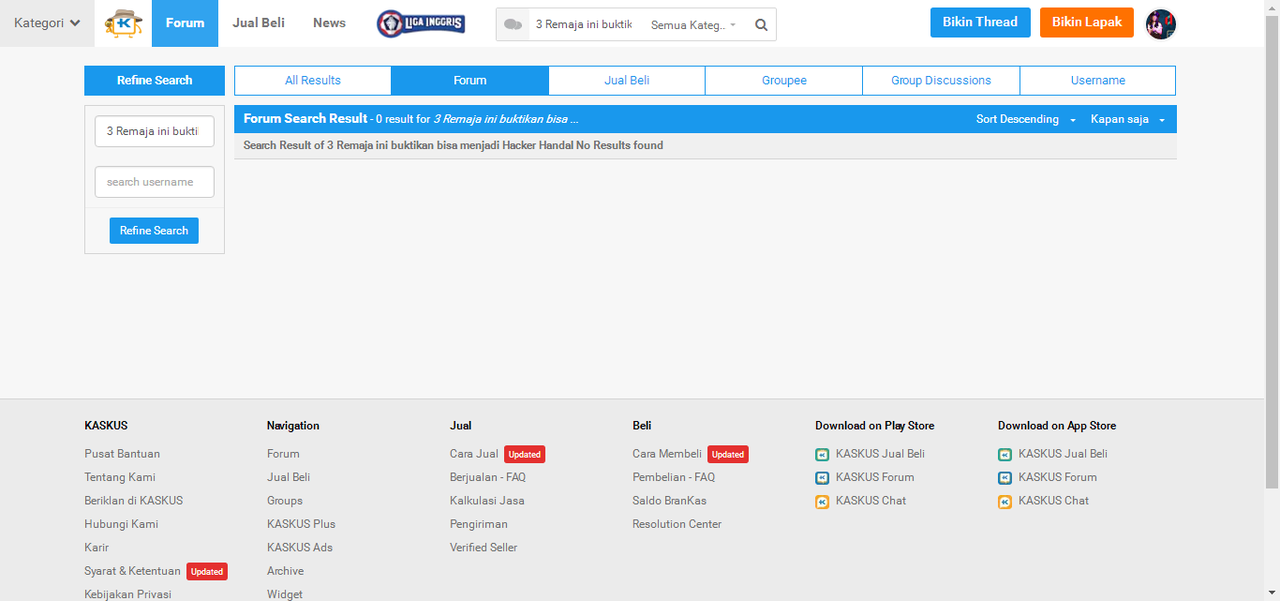Screen dimensions: 1280x601
Task: Open the footer Navigation Jual Beli link
Action: pos(288,478)
